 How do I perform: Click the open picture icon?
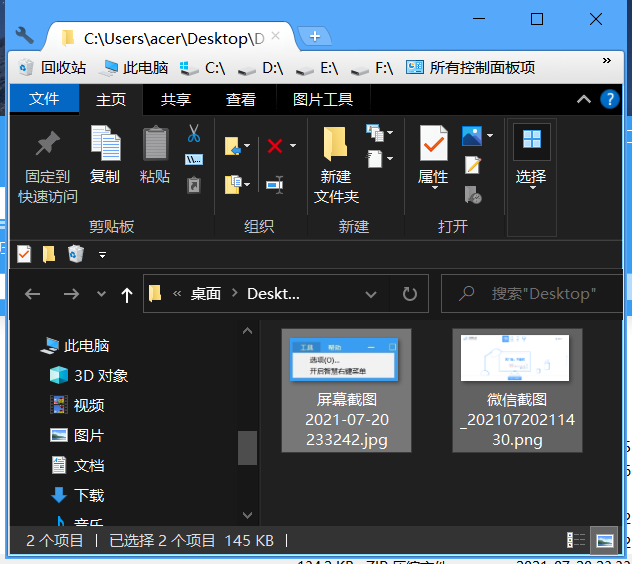[x=472, y=136]
